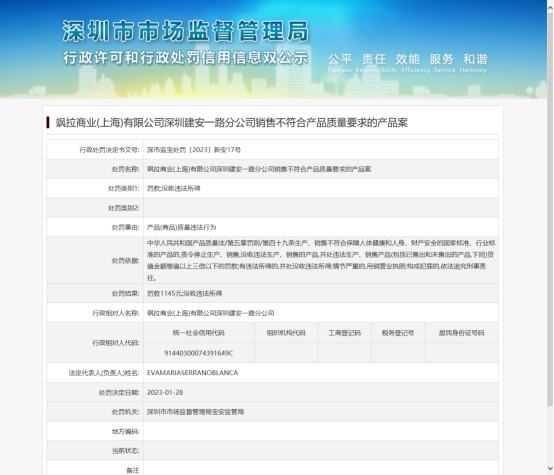
Task: Click the 统一社会信用代码 column header
Action: tap(199, 333)
